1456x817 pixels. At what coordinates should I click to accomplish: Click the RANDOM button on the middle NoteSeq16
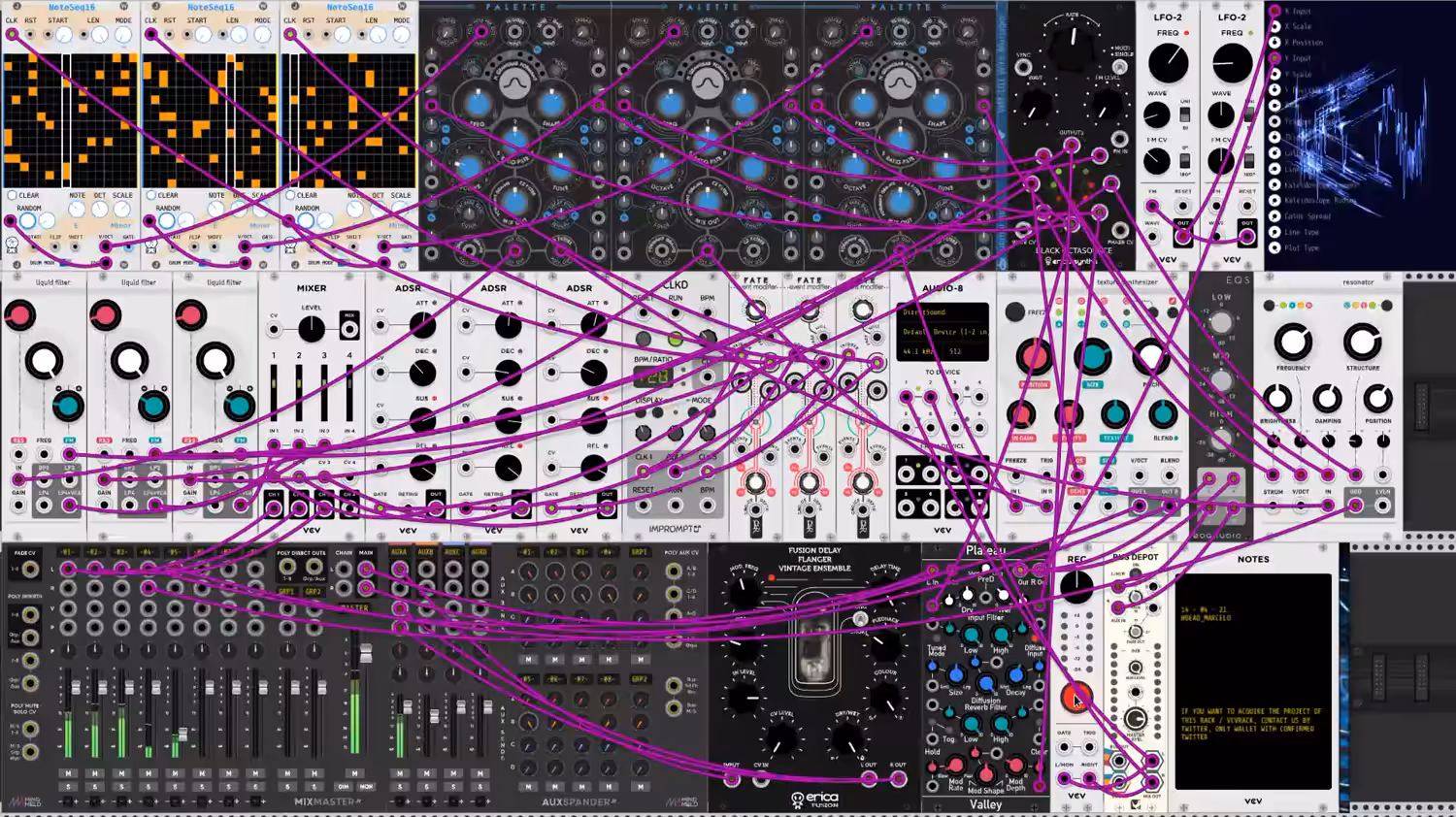(x=166, y=220)
